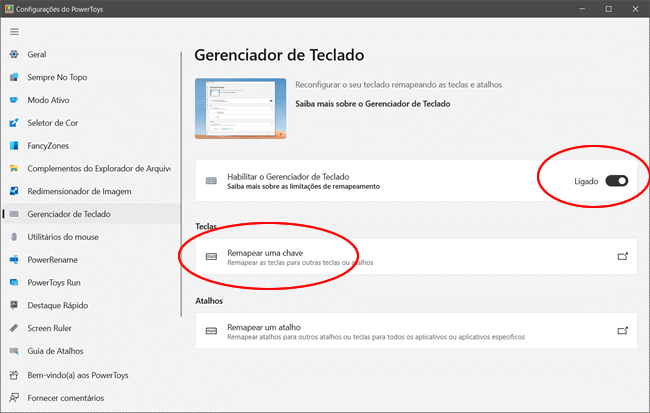Click the PowerRename sidebar icon
This screenshot has width=650, height=413.
tap(14, 260)
